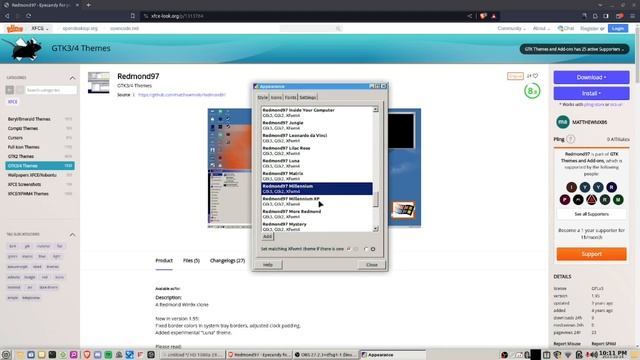Open the XFCE dropdown in site header

tap(40, 28)
